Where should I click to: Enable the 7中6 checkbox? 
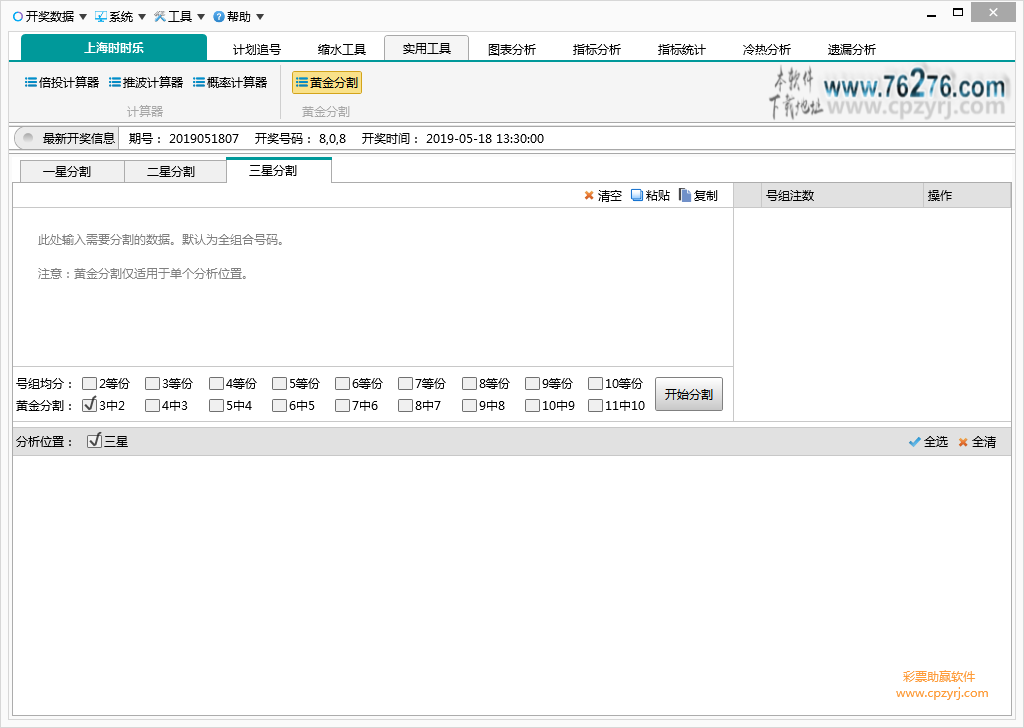tap(342, 405)
